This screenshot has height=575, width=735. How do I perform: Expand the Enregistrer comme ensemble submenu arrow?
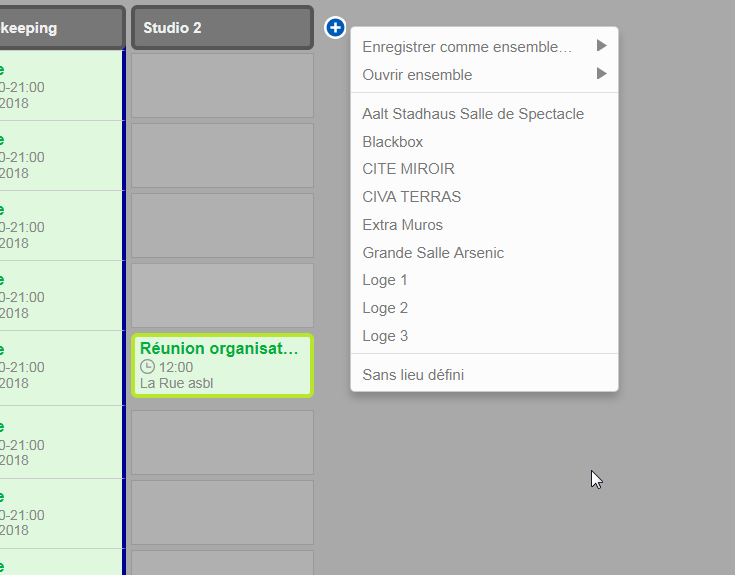[x=601, y=46]
